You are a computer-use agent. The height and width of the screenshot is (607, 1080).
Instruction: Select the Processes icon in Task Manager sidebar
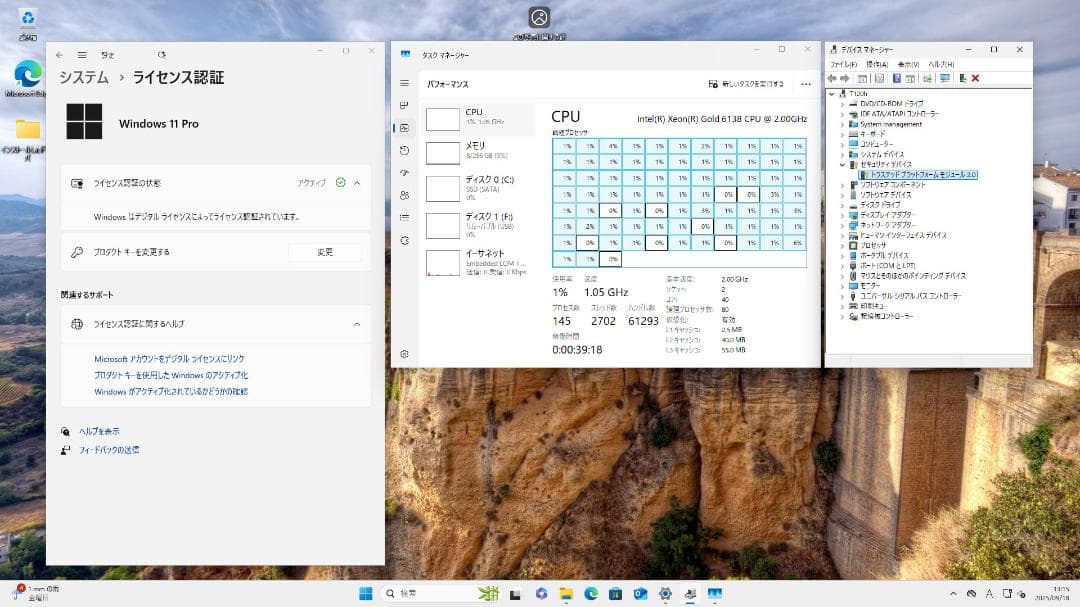[x=404, y=103]
